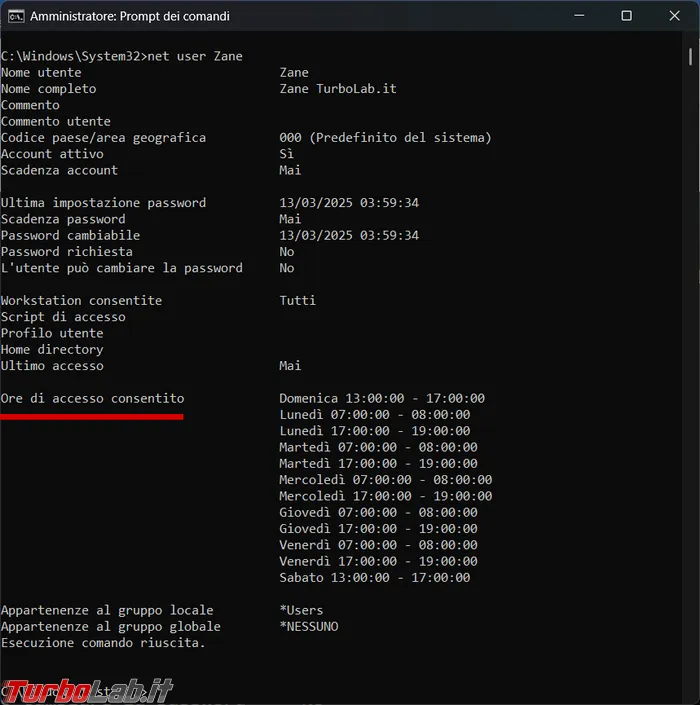Click 'Martedì 07:00:00 - 08:00:00' line
The image size is (700, 705).
click(x=378, y=447)
